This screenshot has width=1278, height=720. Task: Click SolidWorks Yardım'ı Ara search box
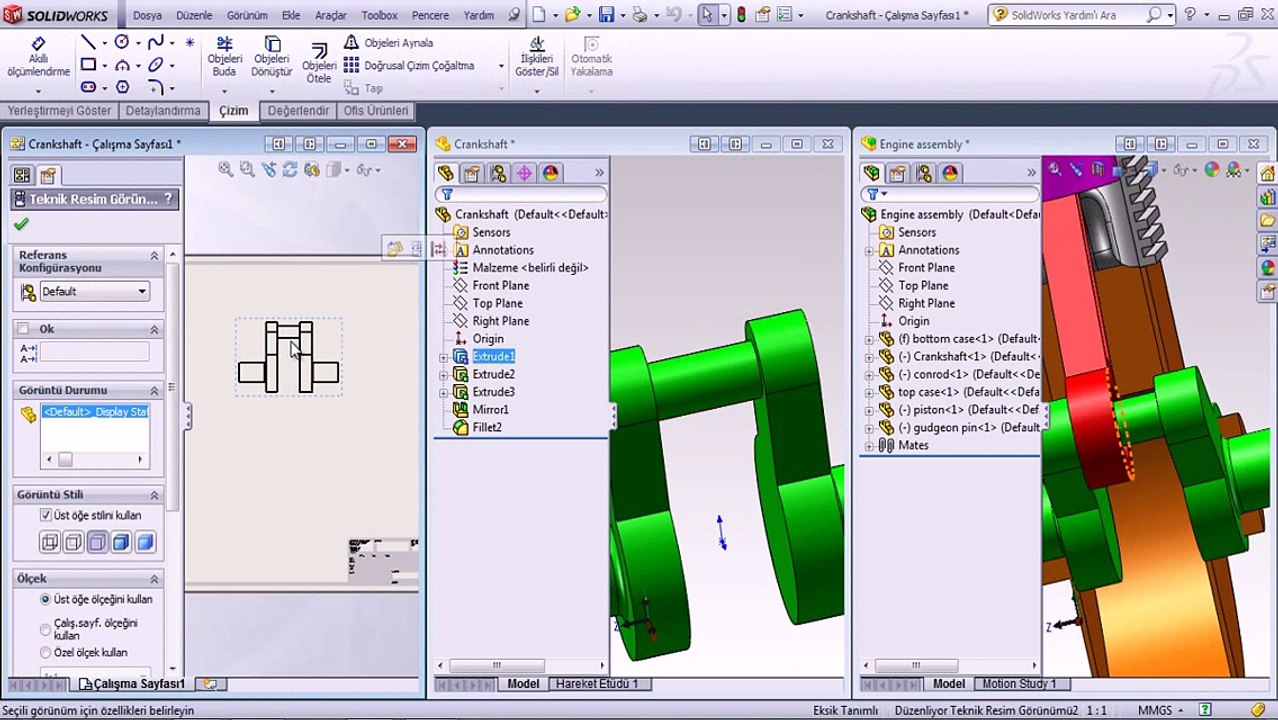tap(1080, 15)
